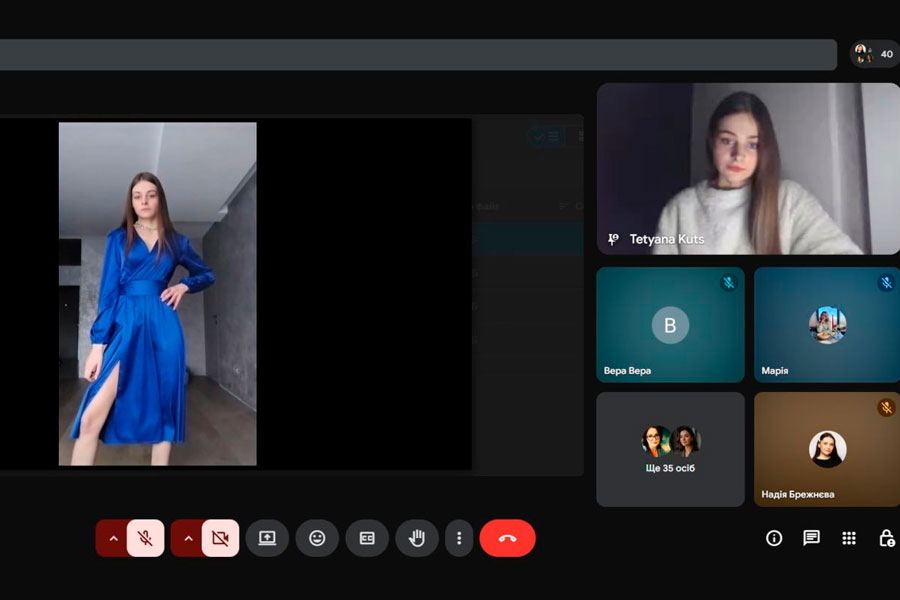The image size is (900, 600).
Task: Click the present screen icon
Action: click(x=267, y=538)
